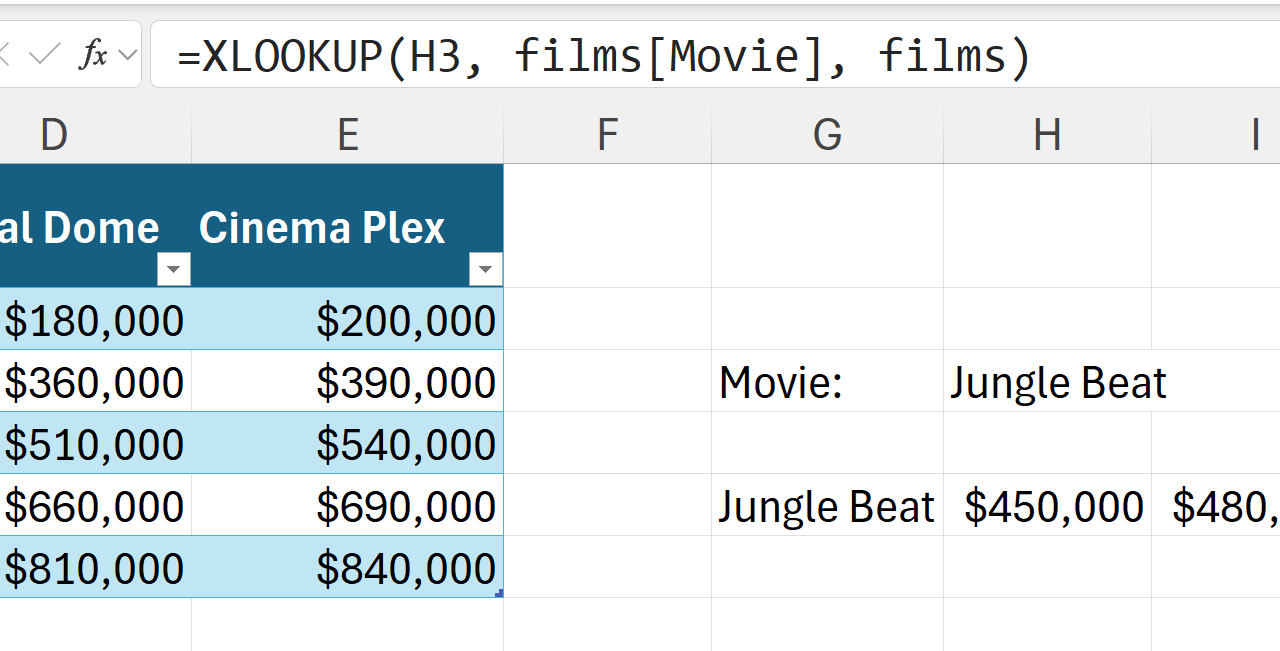Select column E header
1280x651 pixels.
click(347, 134)
